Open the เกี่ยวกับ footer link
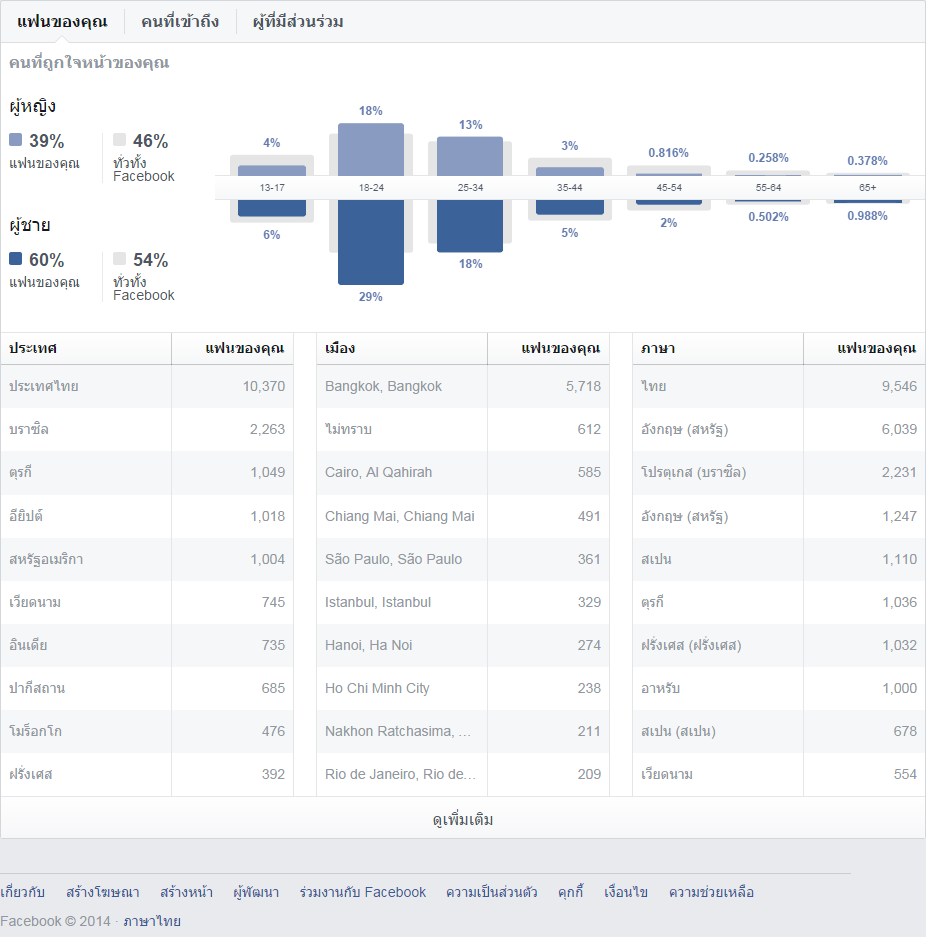The image size is (926, 937). point(23,892)
